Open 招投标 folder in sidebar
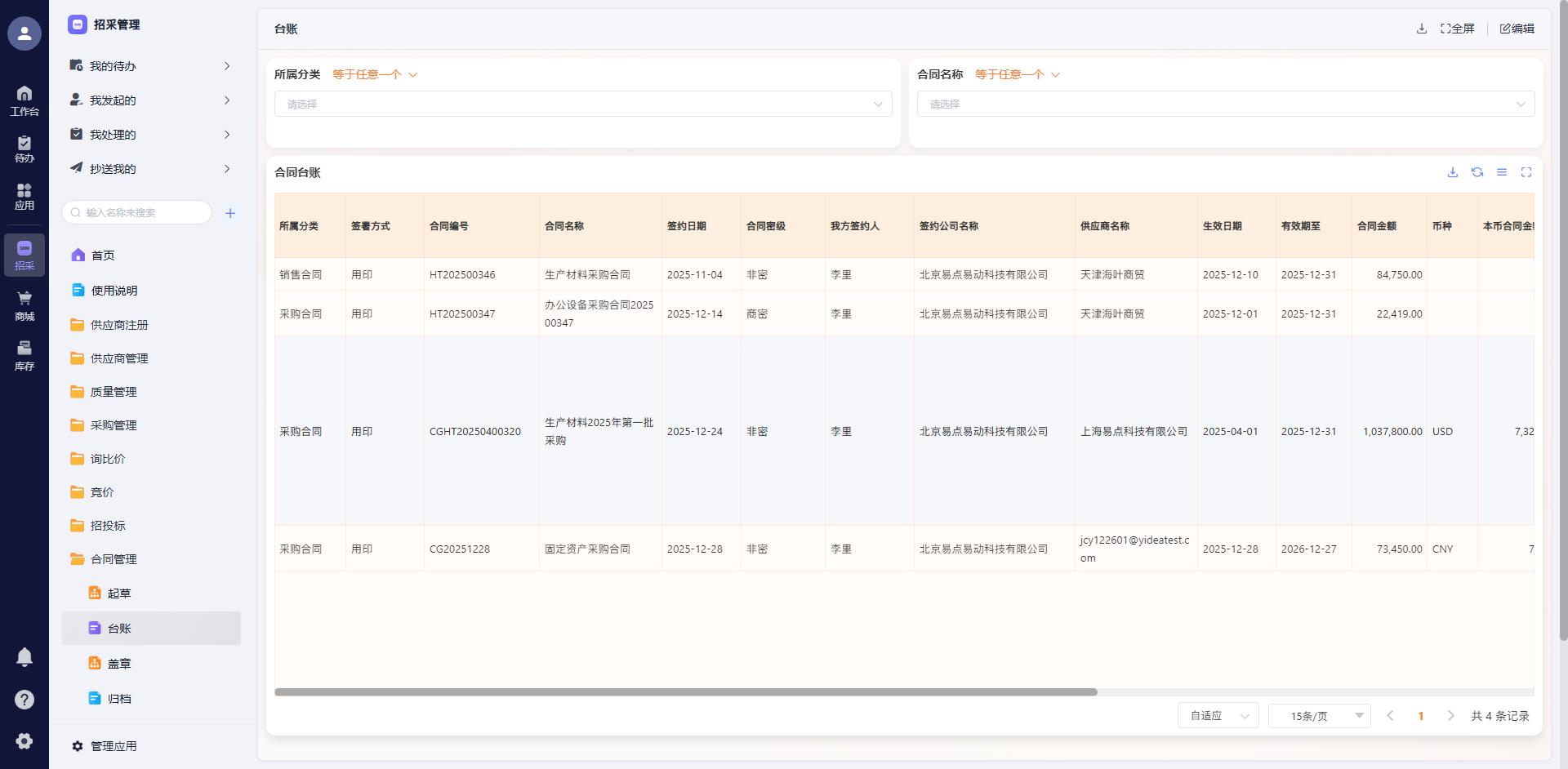Image resolution: width=1568 pixels, height=769 pixels. [x=151, y=526]
